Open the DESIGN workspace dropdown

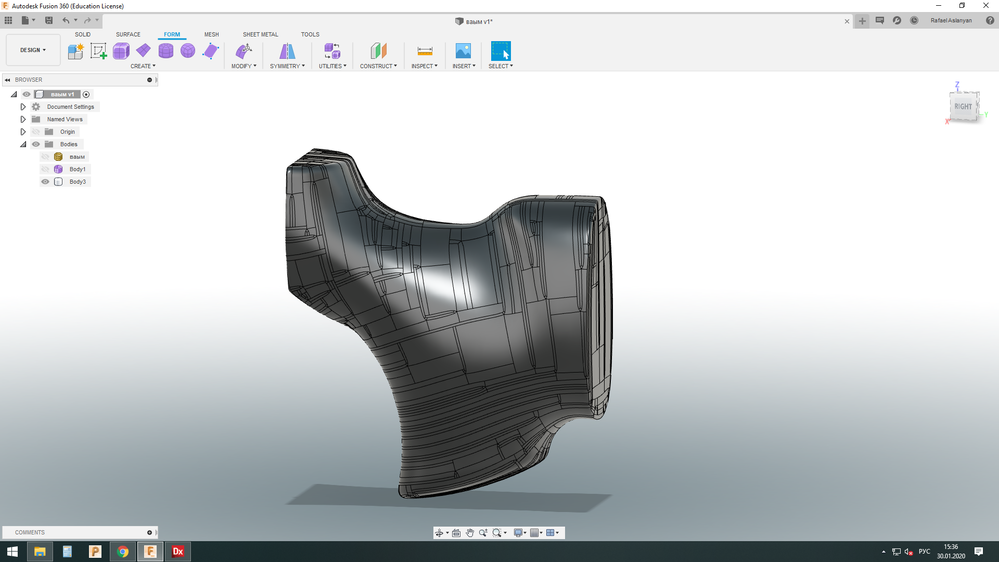point(33,50)
